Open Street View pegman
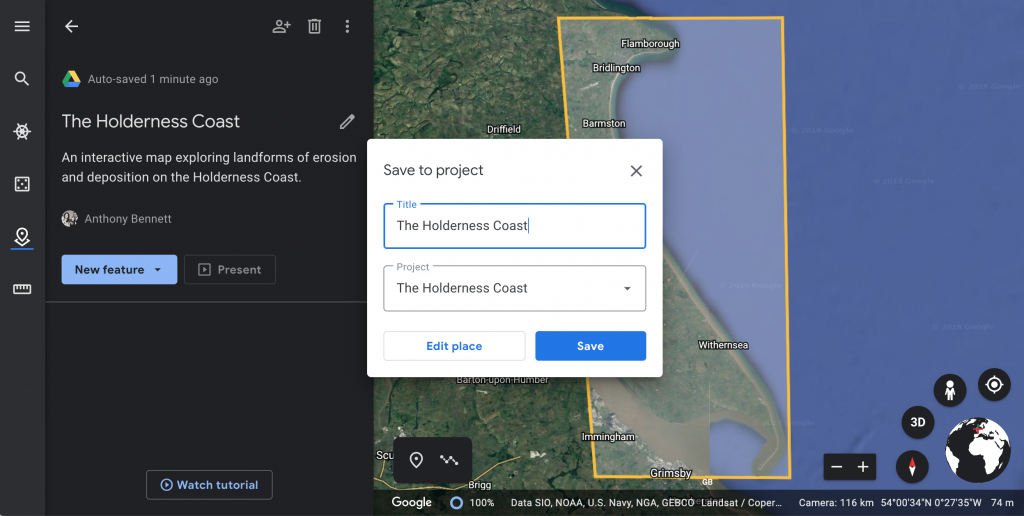The image size is (1024, 516). click(950, 389)
